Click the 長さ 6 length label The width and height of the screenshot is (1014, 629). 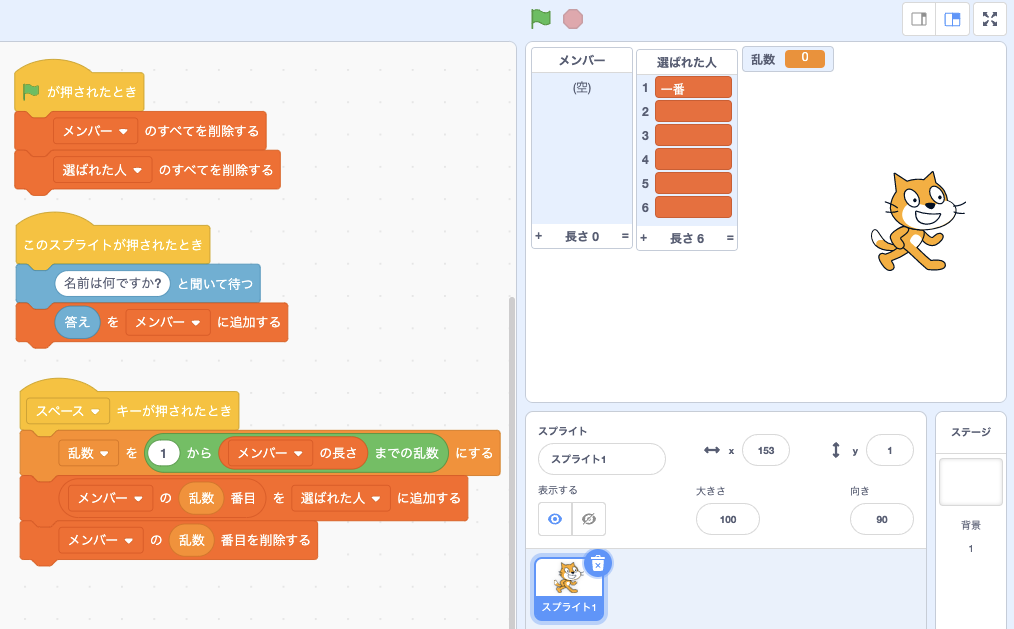pyautogui.click(x=687, y=239)
